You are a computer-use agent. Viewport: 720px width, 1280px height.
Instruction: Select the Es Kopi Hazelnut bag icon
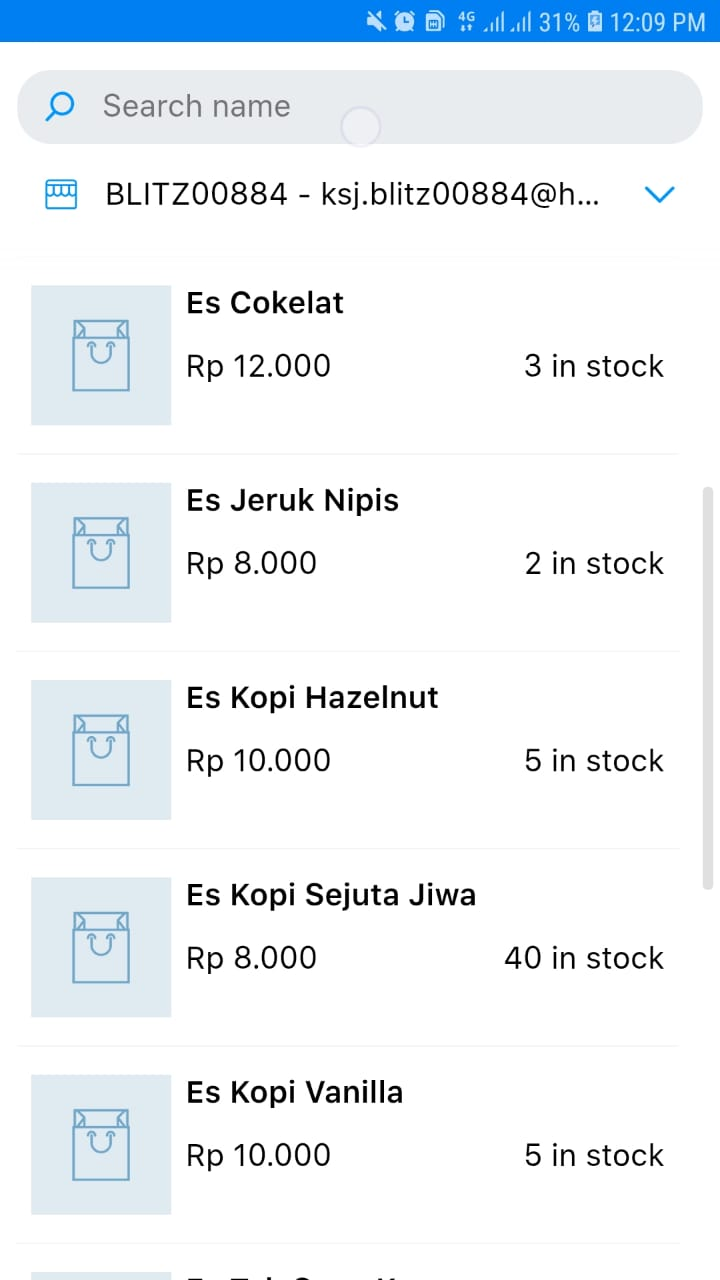101,749
